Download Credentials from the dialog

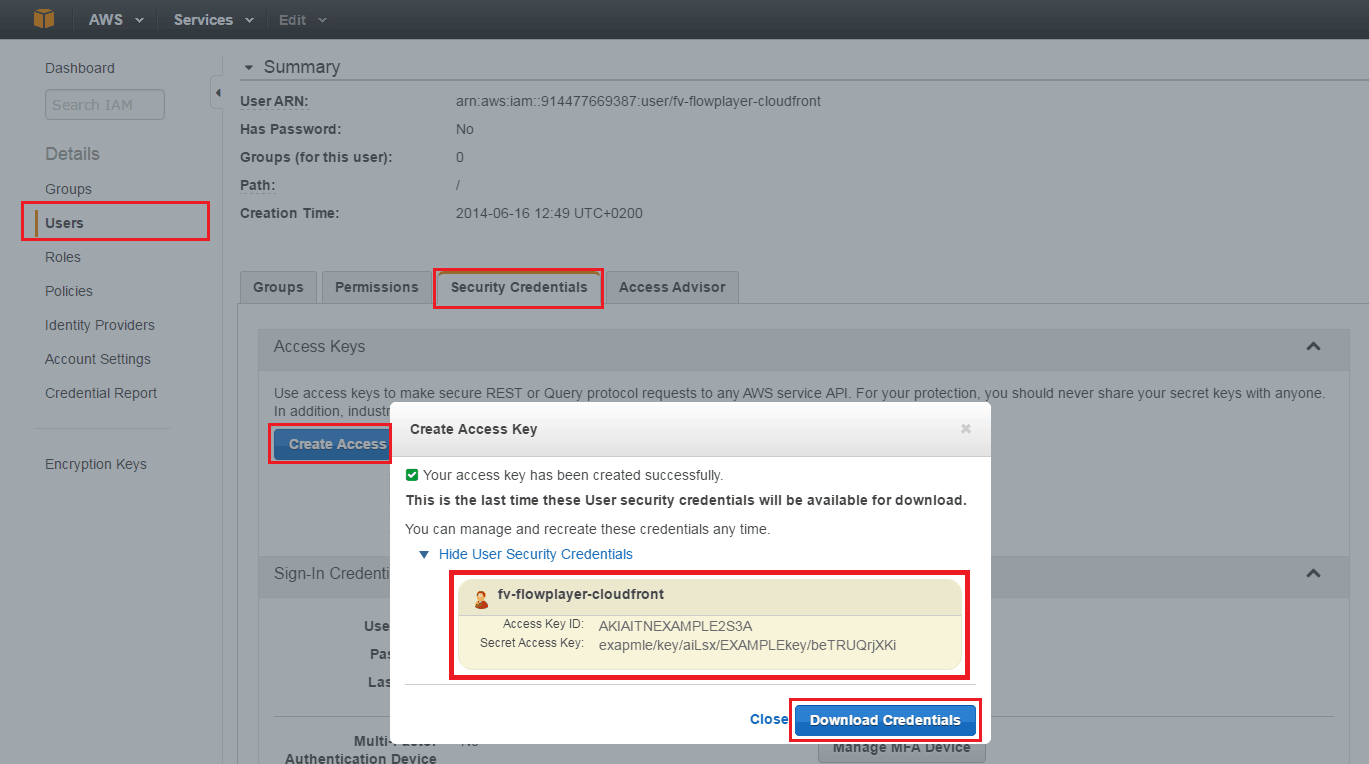[x=885, y=720]
